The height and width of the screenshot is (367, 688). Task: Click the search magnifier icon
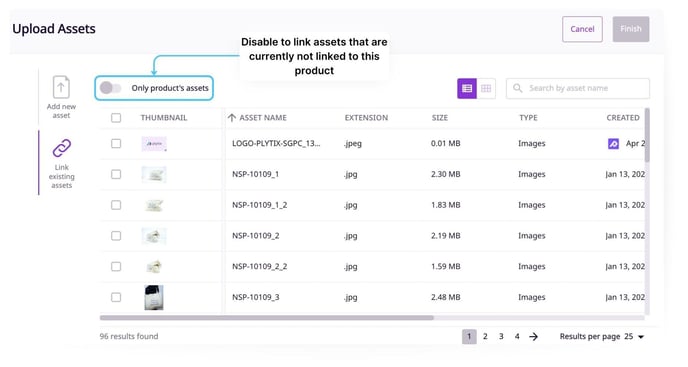[518, 88]
